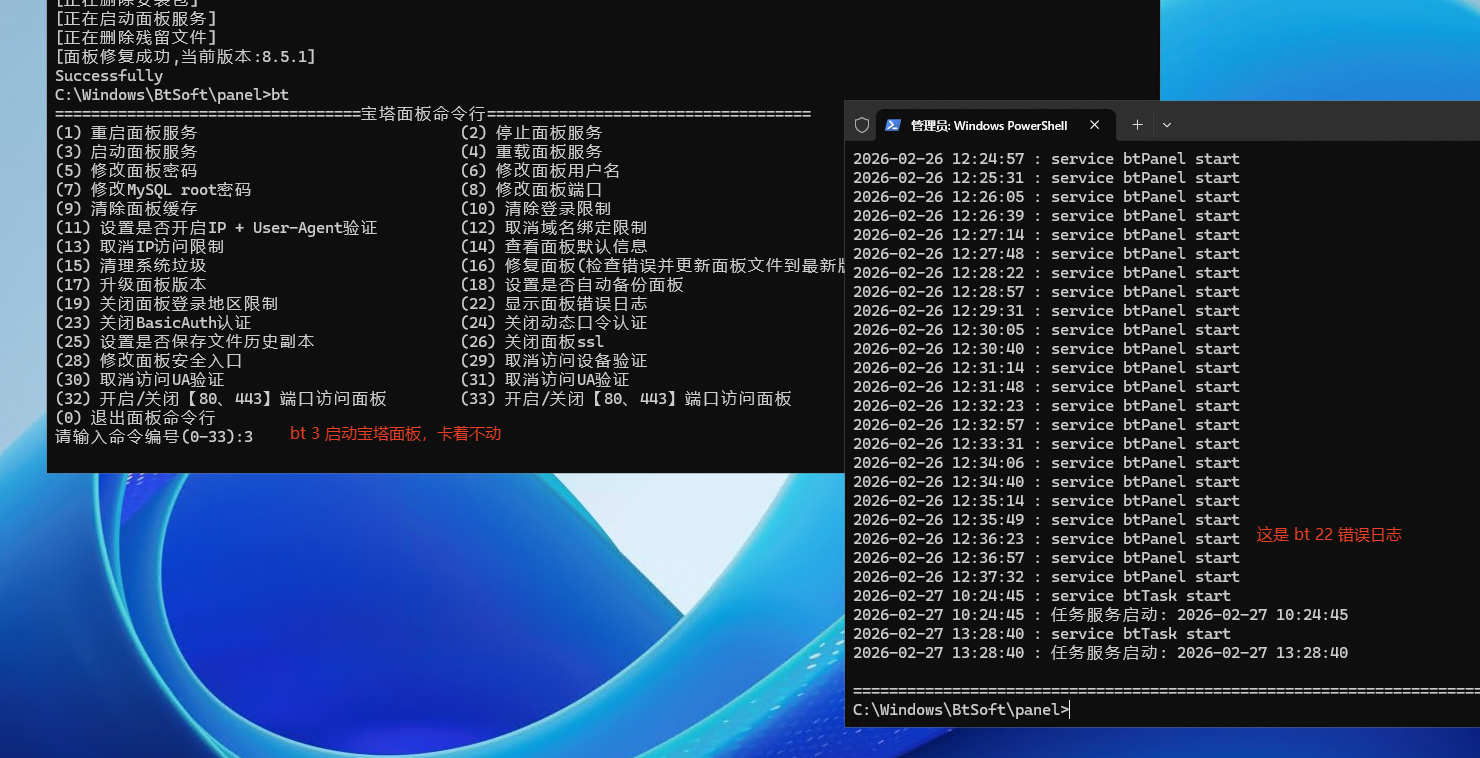Image resolution: width=1480 pixels, height=758 pixels.
Task: Open a new tab via the plus icon
Action: 1137,125
